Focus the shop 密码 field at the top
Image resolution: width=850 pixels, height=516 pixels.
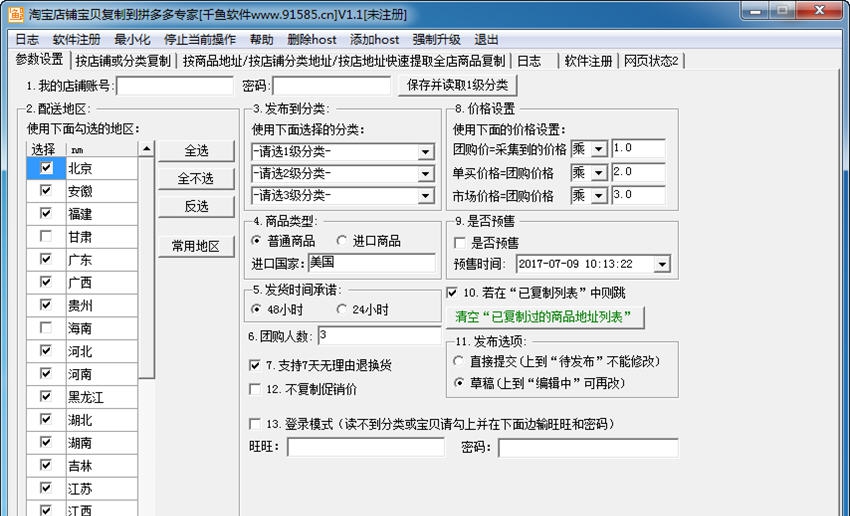point(331,86)
